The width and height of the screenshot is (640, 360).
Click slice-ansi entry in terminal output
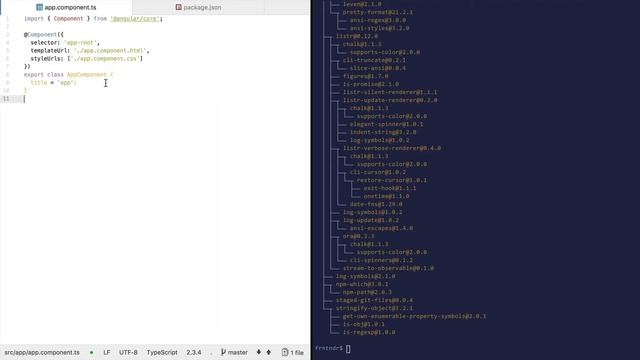pos(378,68)
